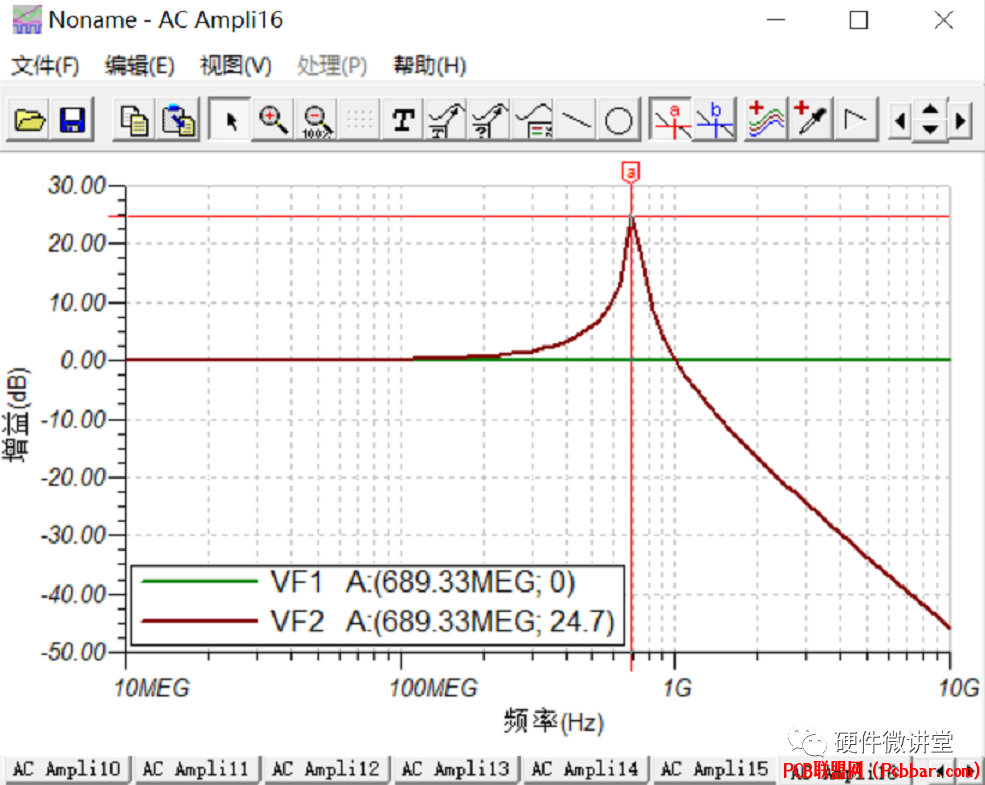The width and height of the screenshot is (985, 785).
Task: Click the 1G x-axis label
Action: pyautogui.click(x=677, y=688)
